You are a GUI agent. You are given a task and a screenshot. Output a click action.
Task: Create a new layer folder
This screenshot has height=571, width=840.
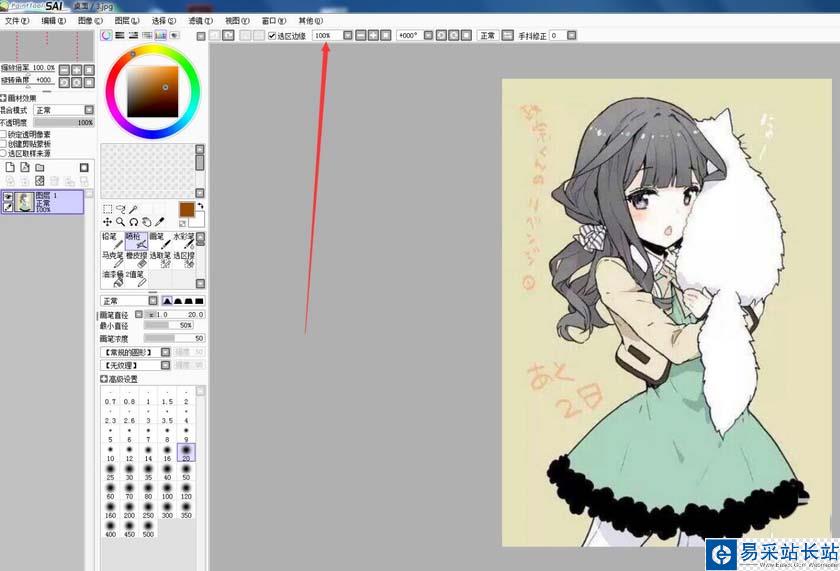click(x=40, y=168)
